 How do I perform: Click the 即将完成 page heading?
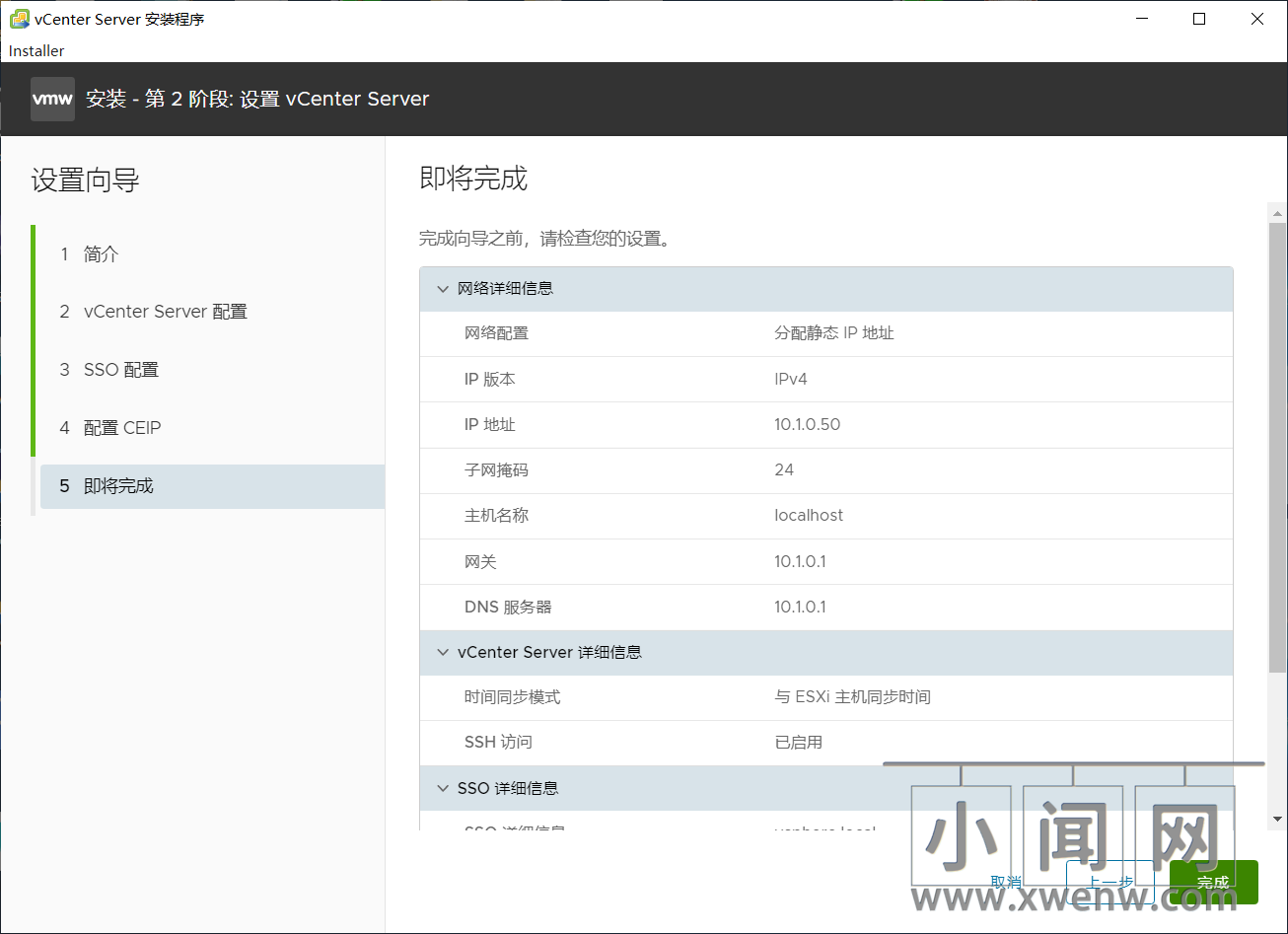pyautogui.click(x=473, y=179)
